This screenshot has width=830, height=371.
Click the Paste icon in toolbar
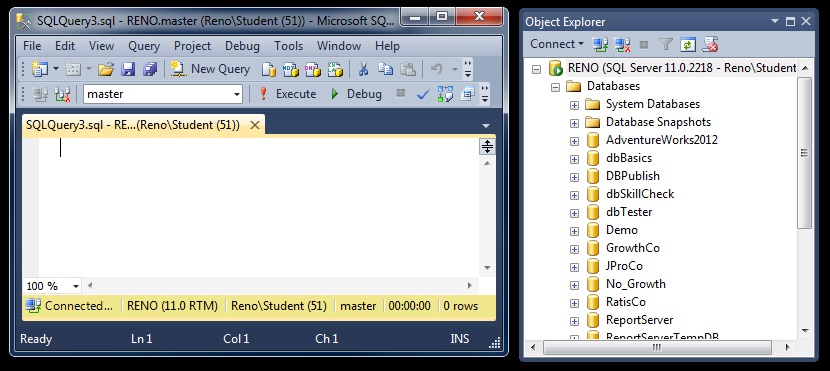click(x=408, y=69)
